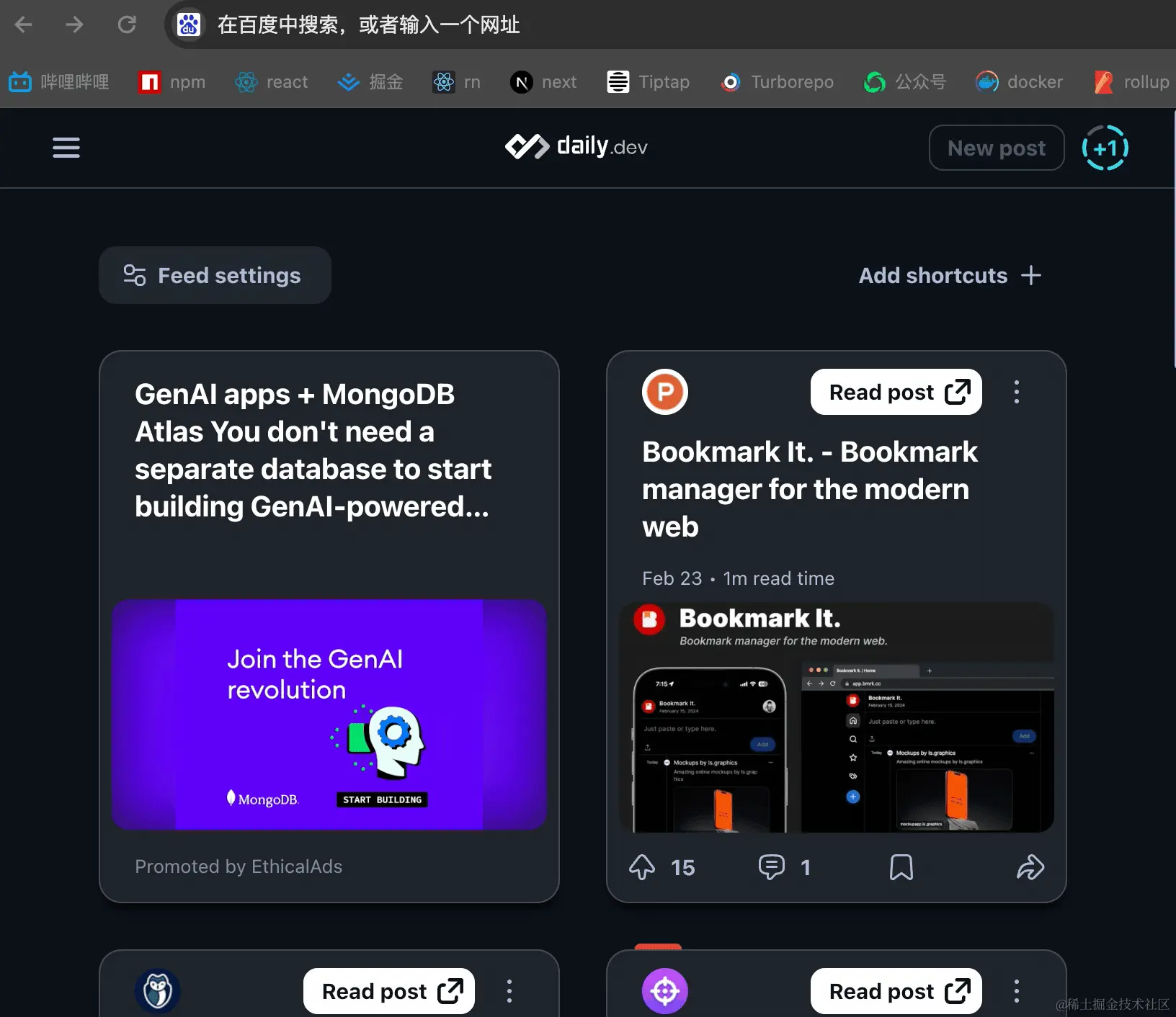
Task: Open the 公众号 bookmark
Action: (x=905, y=82)
